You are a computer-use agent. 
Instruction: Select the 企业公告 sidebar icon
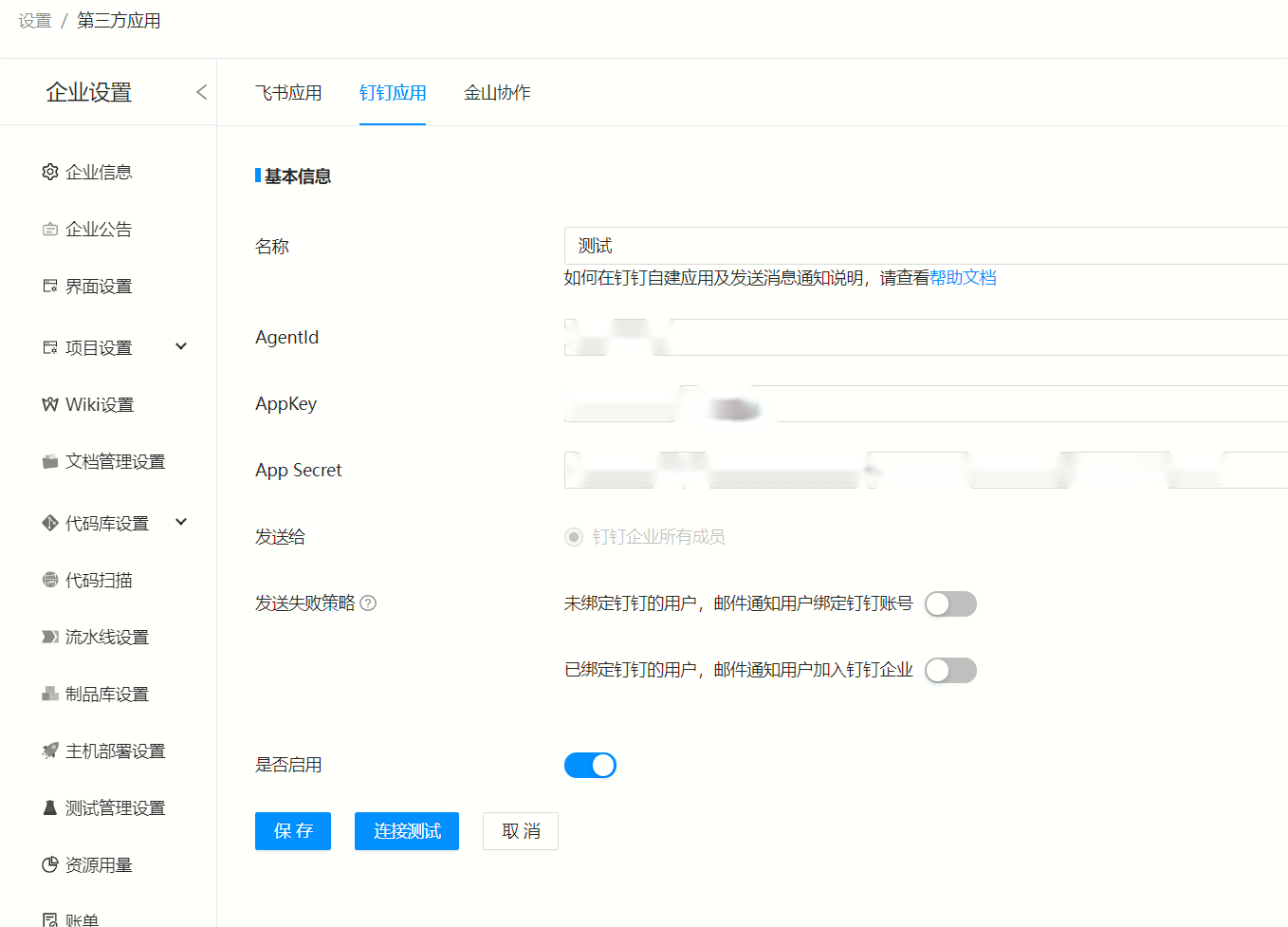pos(49,229)
